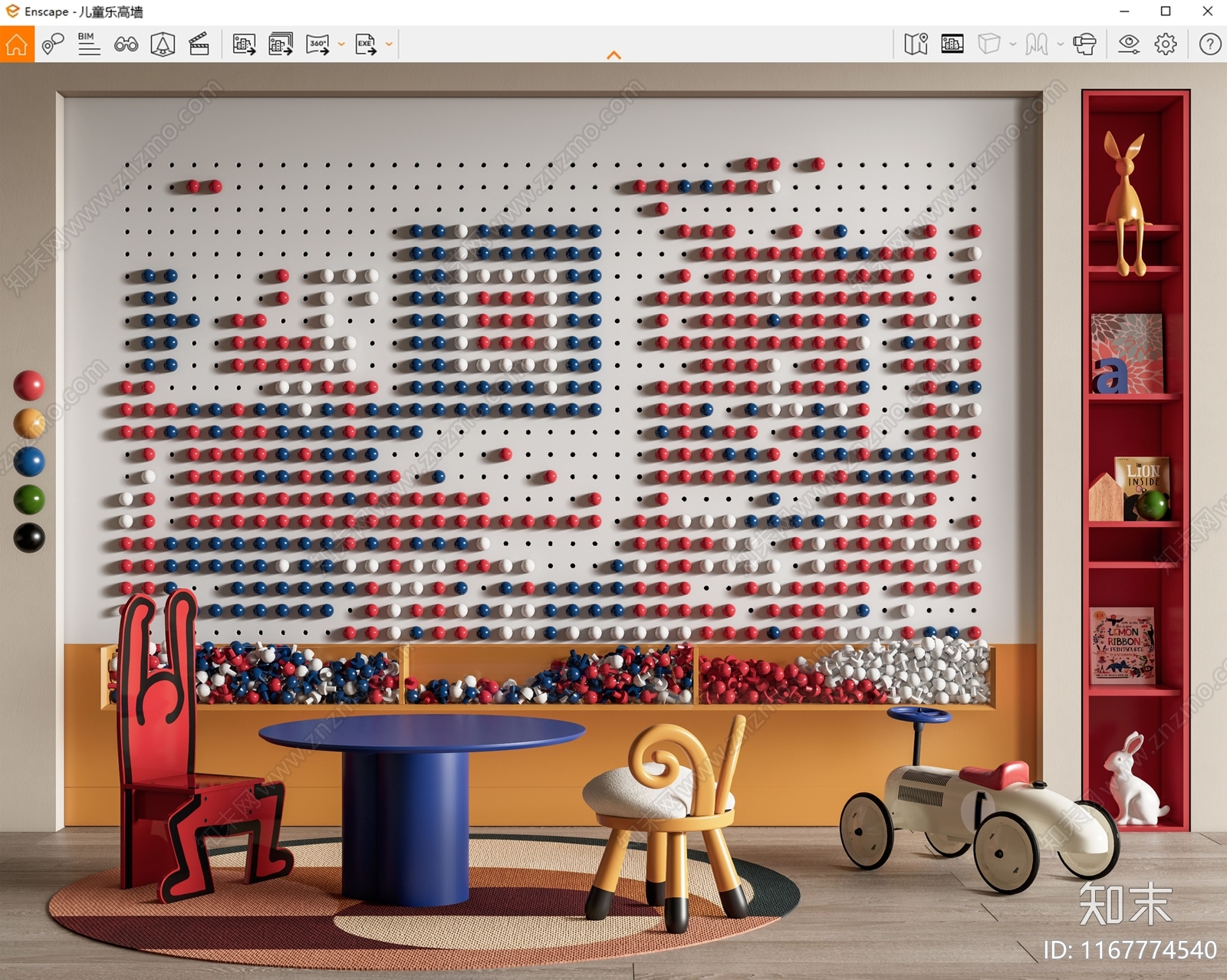Start batch rendering export
The width and height of the screenshot is (1227, 980).
click(281, 44)
